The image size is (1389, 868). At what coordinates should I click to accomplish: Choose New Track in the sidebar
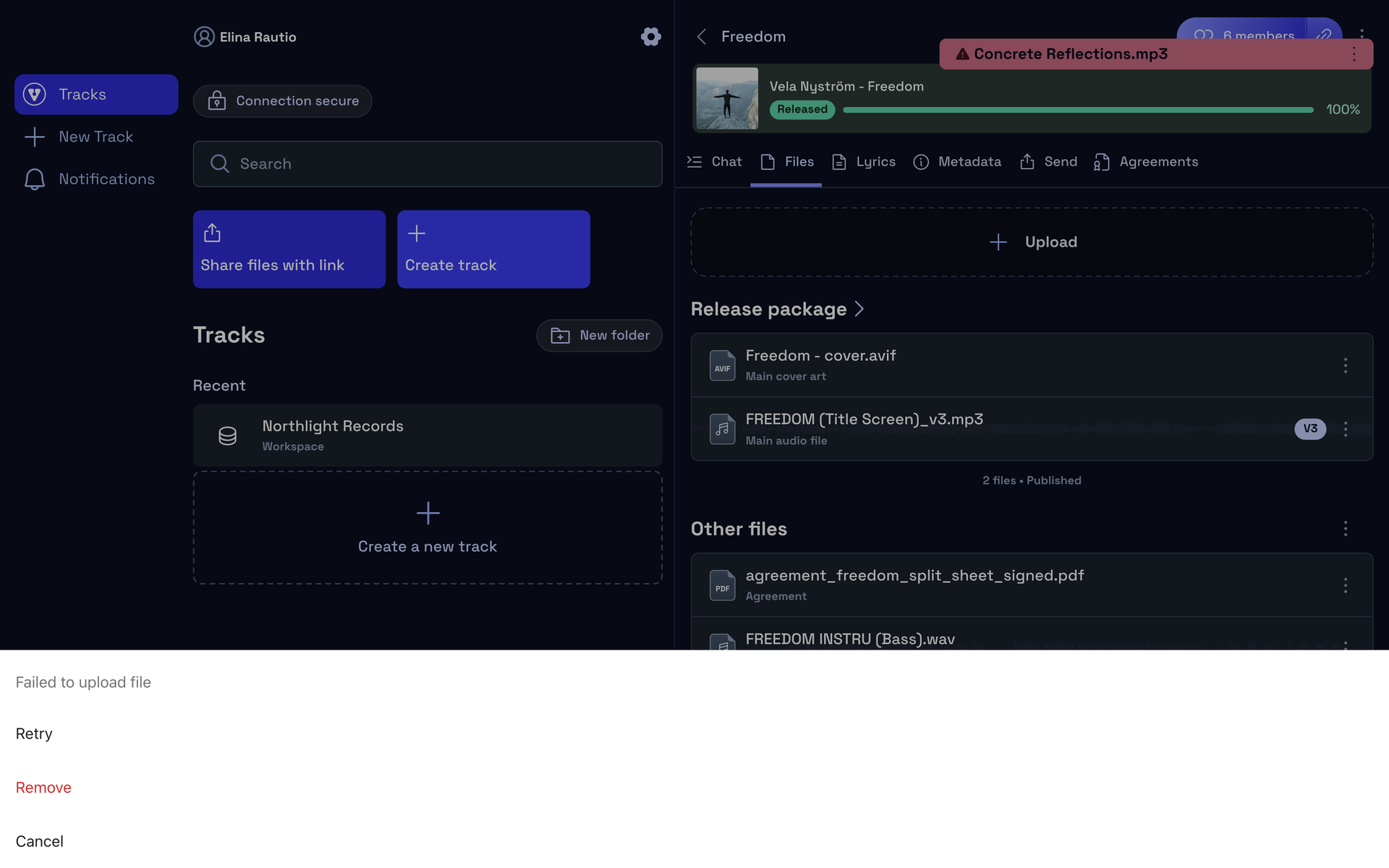pos(96,137)
